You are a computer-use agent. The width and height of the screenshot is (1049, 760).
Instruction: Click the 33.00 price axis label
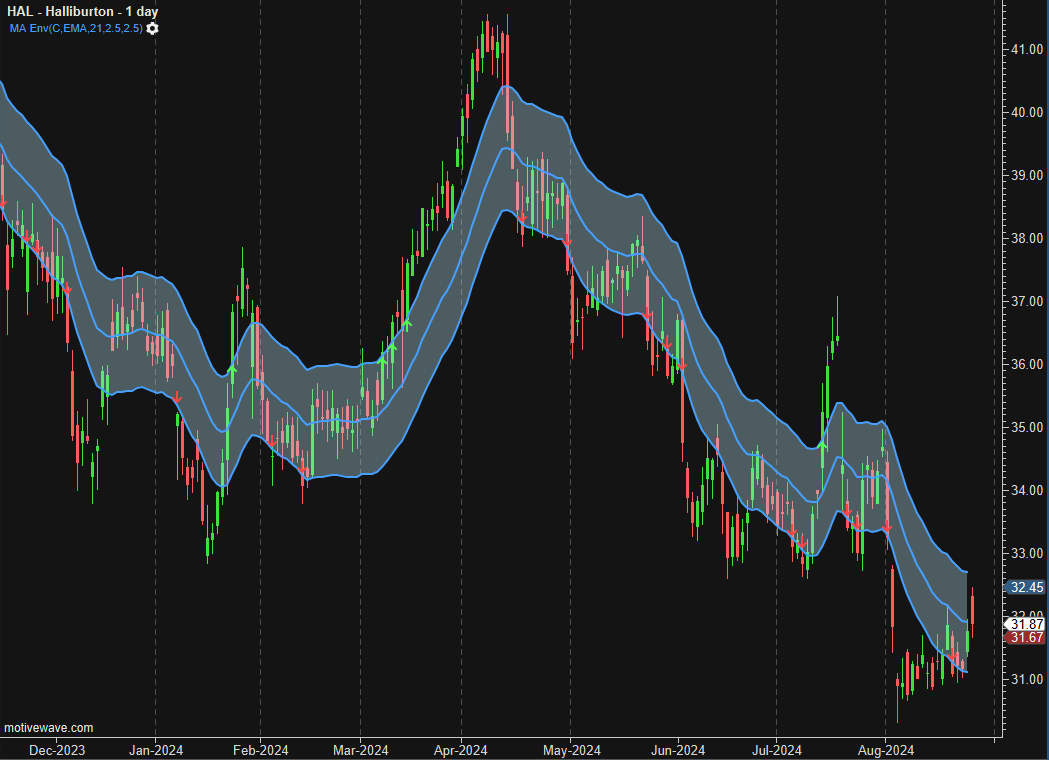(1027, 553)
